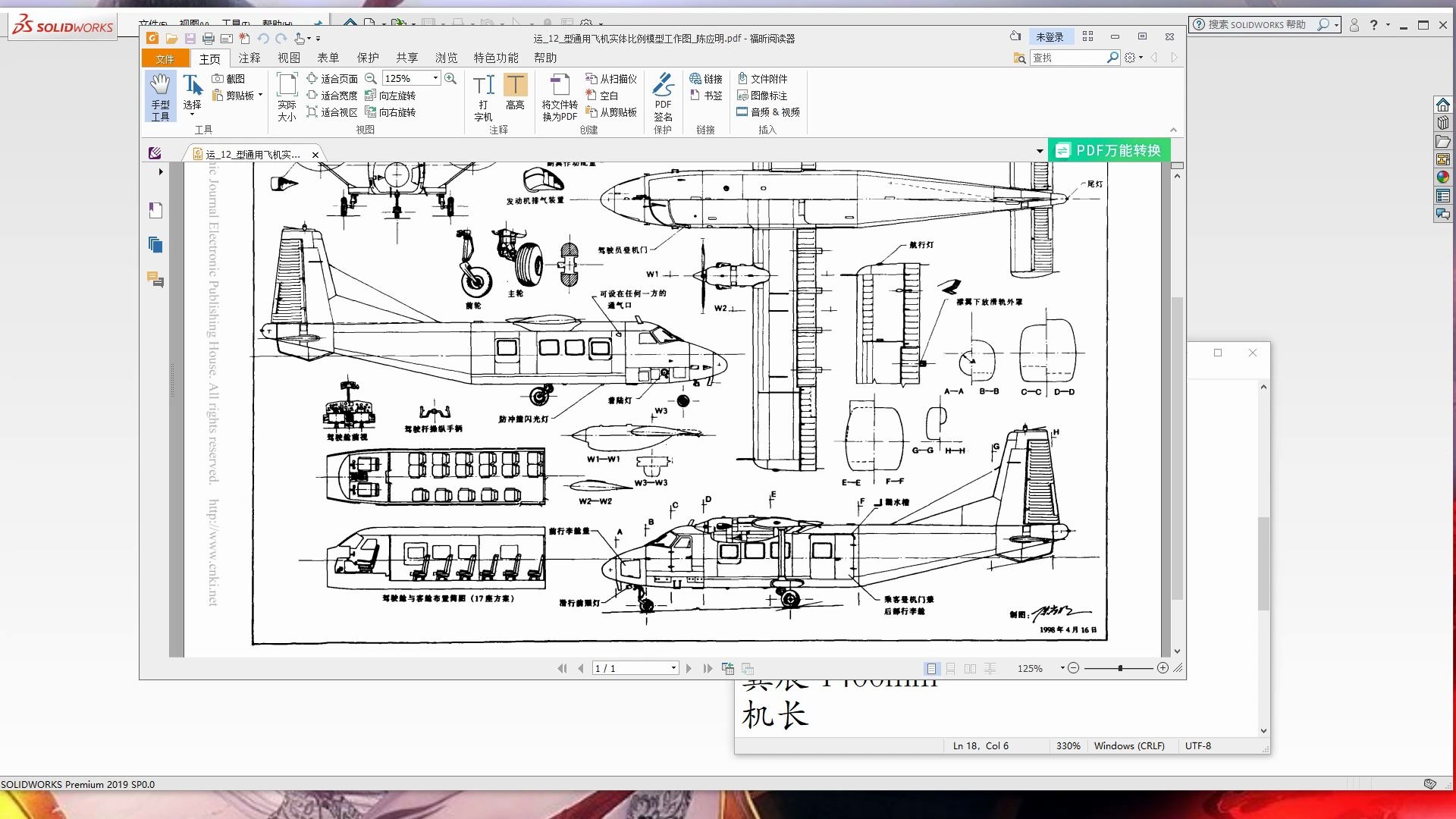Enable continuous page view mode
The width and height of the screenshot is (1456, 819).
pyautogui.click(x=950, y=668)
